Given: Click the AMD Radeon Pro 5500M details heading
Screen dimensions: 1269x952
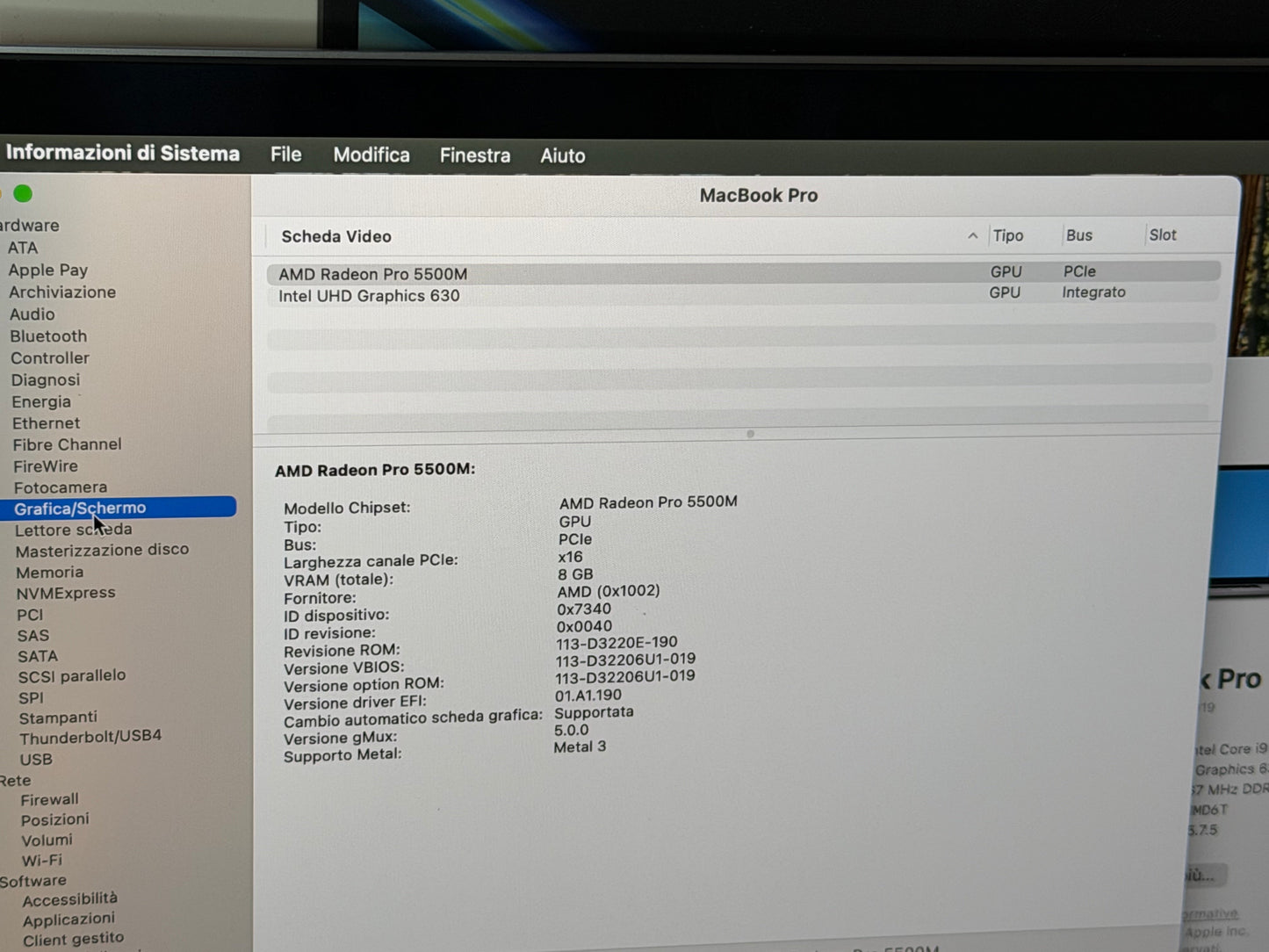Looking at the screenshot, I should click(375, 470).
